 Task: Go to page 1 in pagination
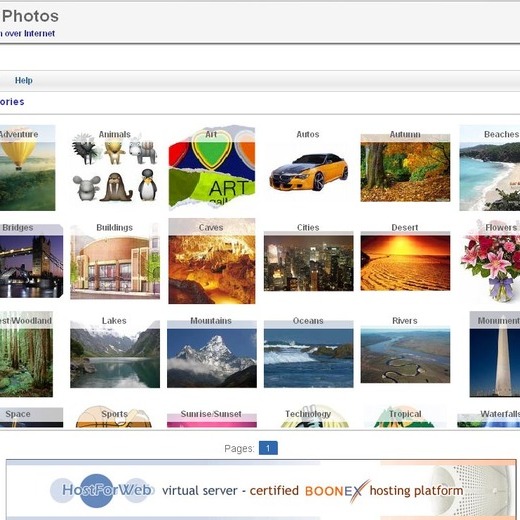coord(268,448)
